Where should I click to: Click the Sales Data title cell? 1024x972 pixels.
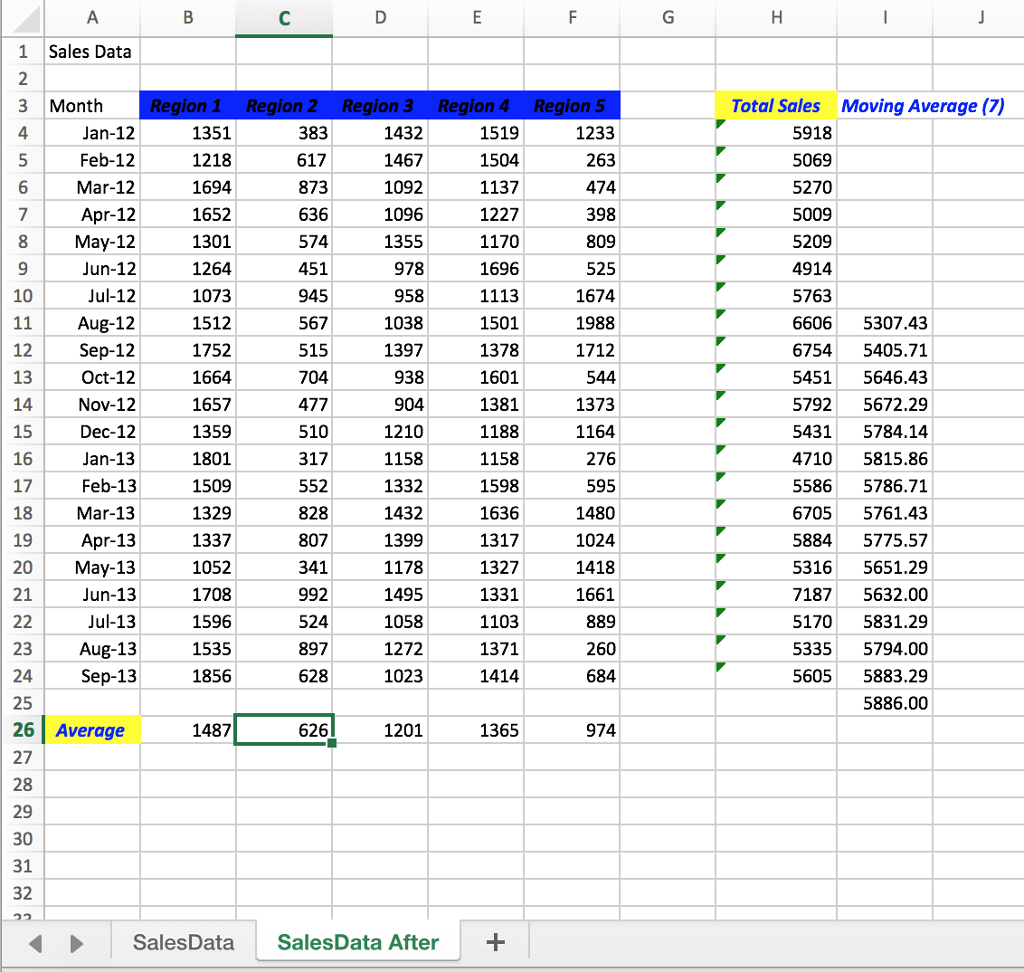tap(91, 52)
